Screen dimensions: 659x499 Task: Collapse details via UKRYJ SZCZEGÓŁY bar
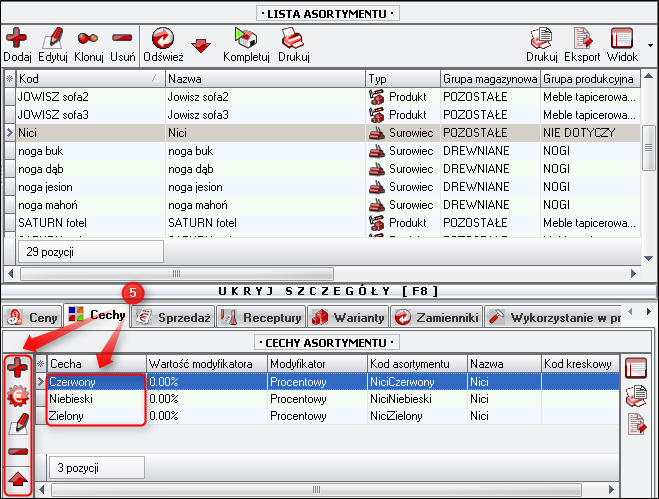(x=329, y=290)
